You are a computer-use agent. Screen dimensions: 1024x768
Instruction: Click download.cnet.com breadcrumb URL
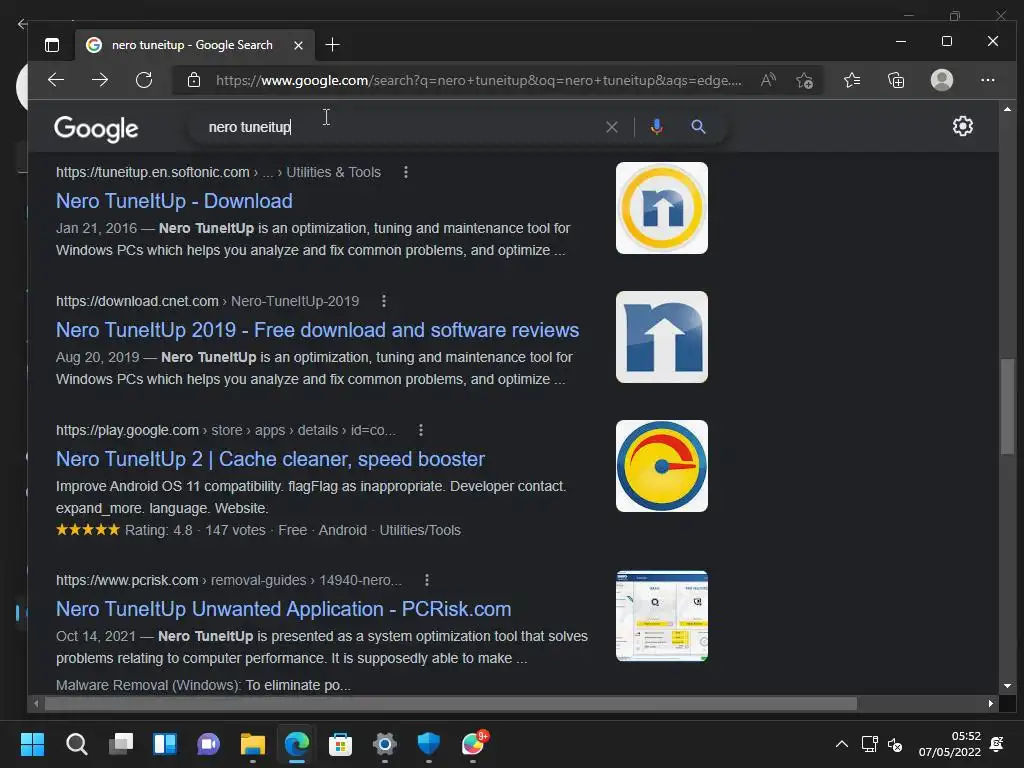click(207, 301)
